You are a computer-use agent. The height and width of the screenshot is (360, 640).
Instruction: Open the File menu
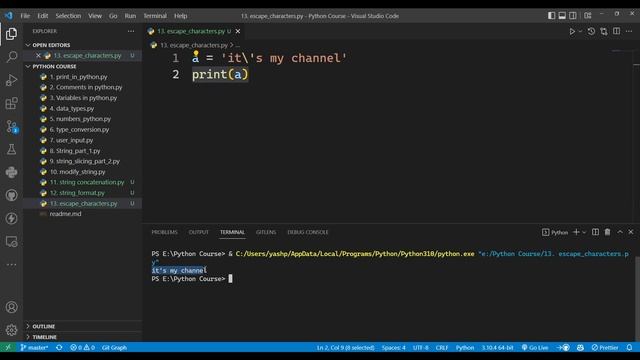25,16
